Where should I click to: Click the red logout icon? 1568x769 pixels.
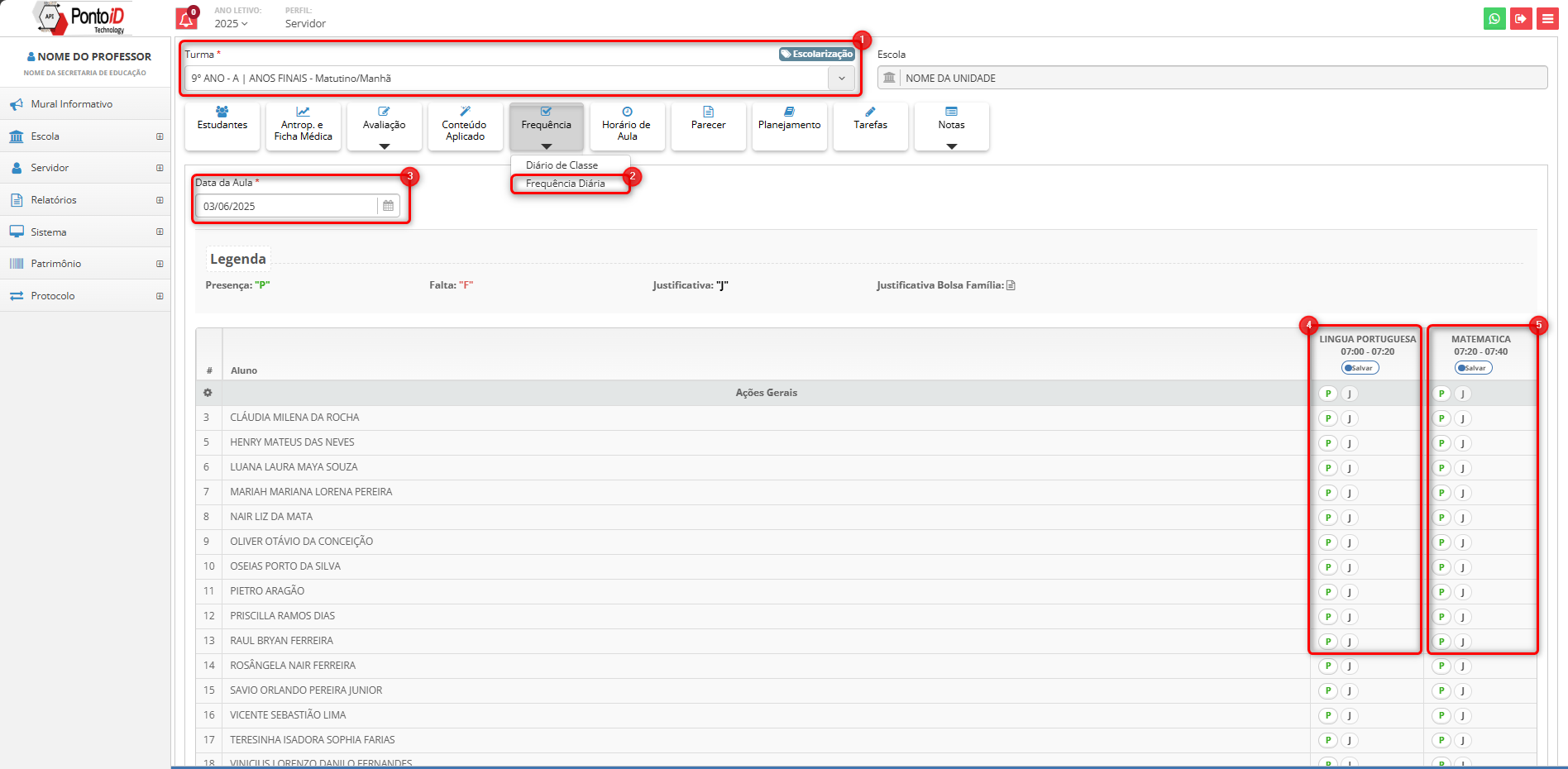[1521, 19]
